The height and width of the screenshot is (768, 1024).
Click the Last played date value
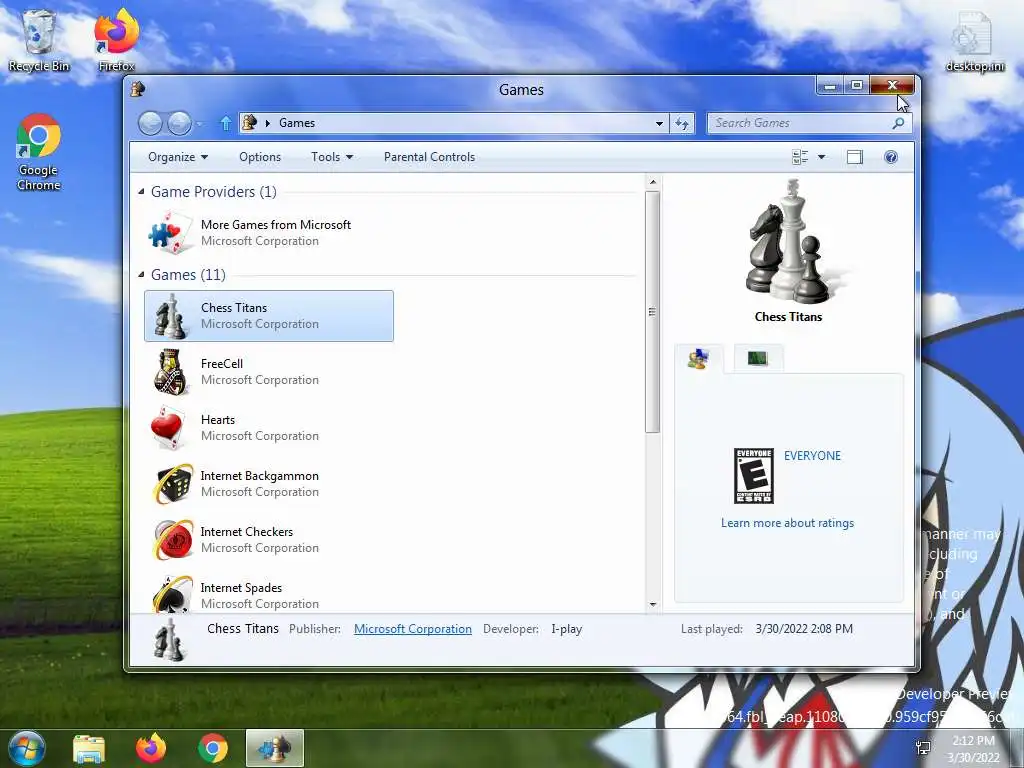pyautogui.click(x=804, y=629)
